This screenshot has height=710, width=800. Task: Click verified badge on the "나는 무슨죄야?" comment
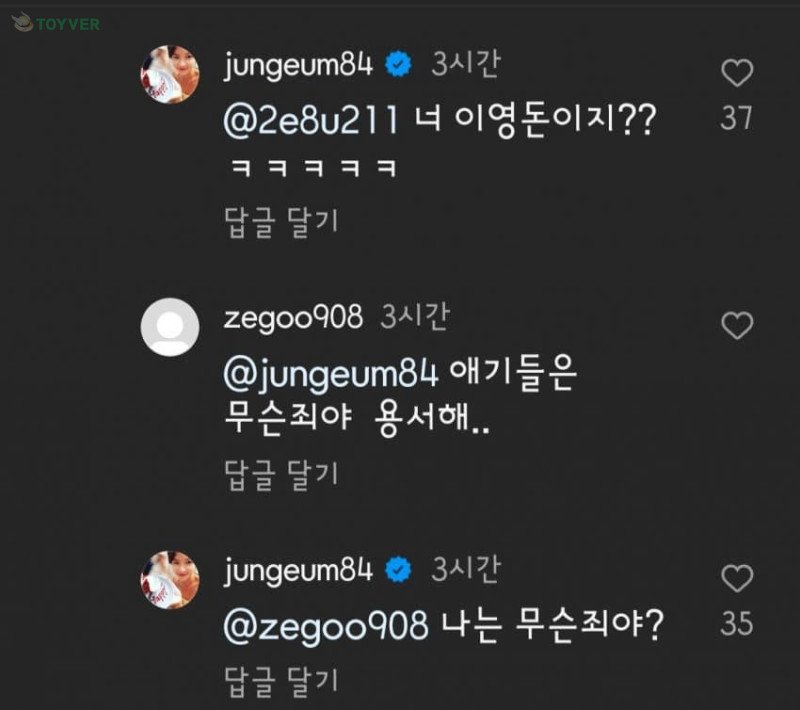tap(399, 570)
